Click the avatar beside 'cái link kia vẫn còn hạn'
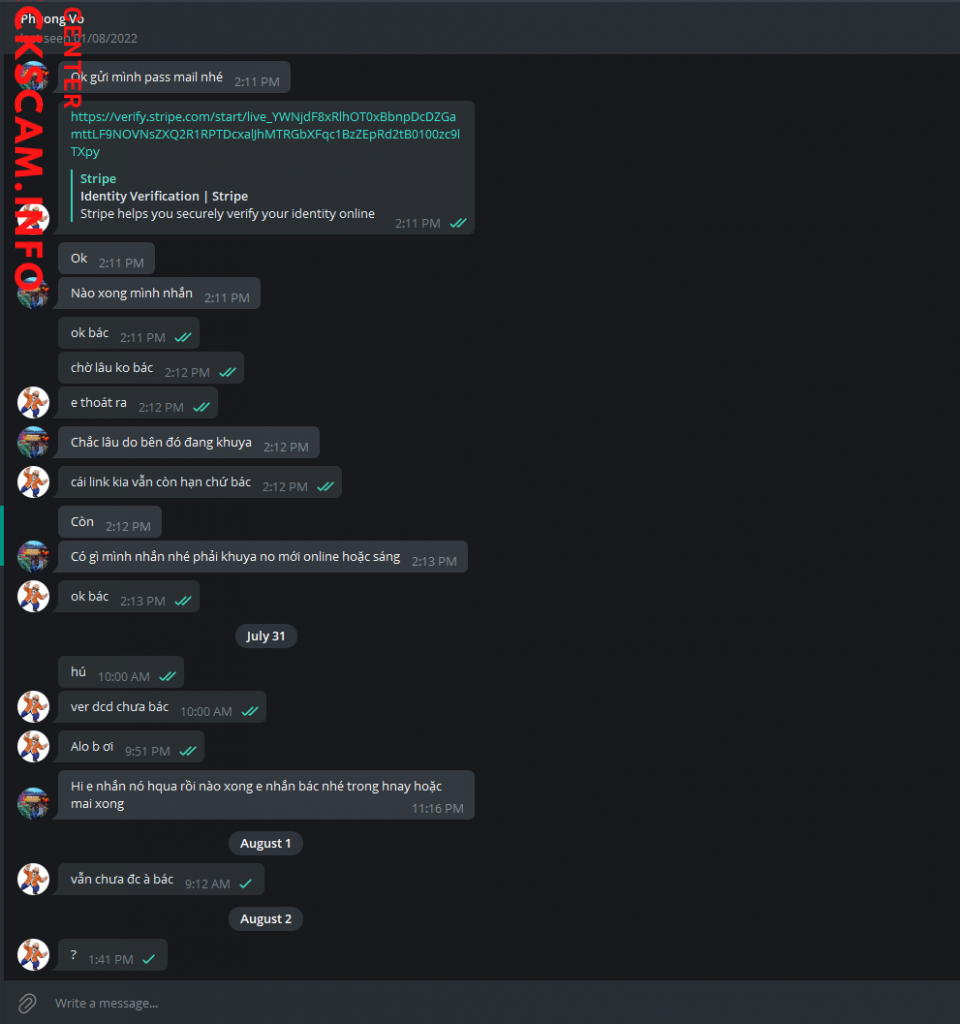Image resolution: width=960 pixels, height=1024 pixels. pyautogui.click(x=33, y=482)
